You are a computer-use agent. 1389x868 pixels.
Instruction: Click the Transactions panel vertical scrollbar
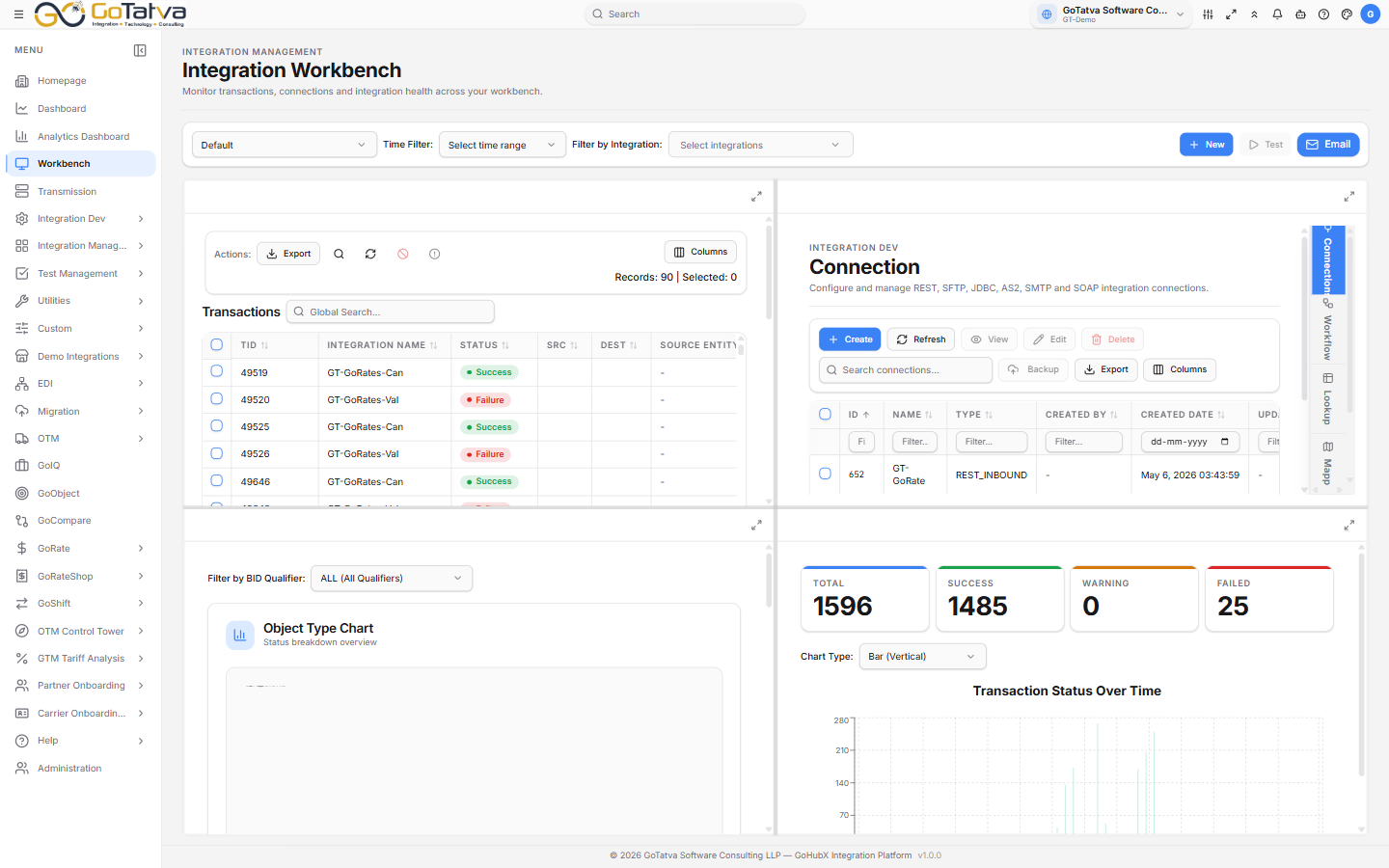tap(769, 272)
